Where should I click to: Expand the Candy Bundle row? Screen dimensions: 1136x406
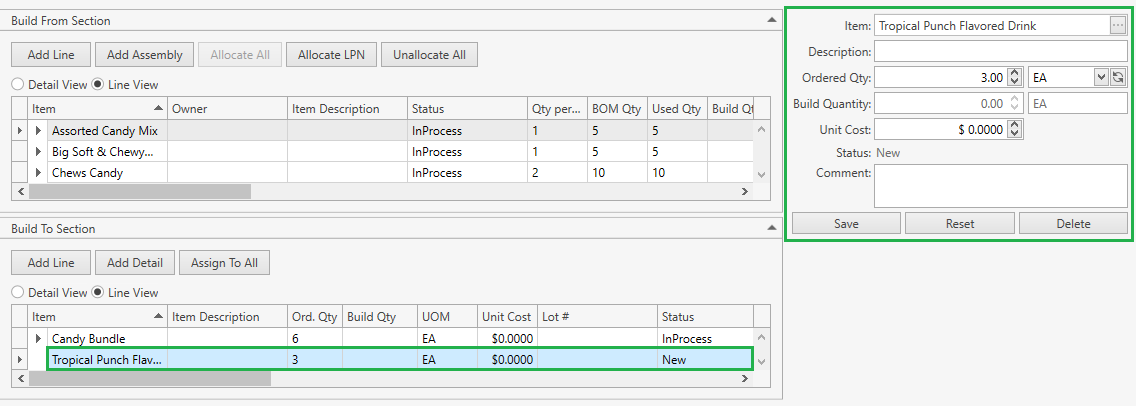point(39,339)
